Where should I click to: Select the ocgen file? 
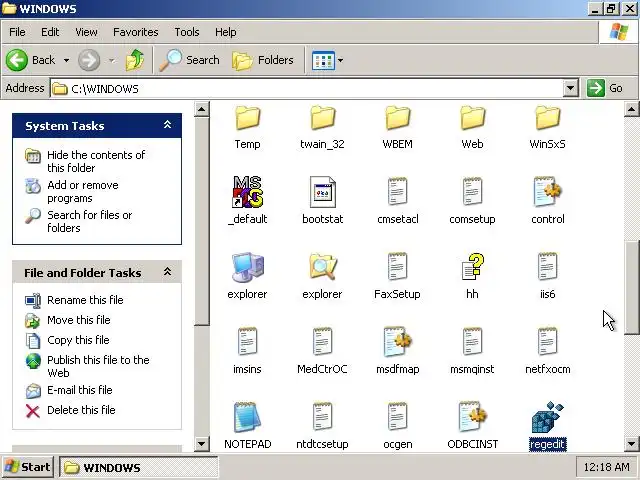398,426
